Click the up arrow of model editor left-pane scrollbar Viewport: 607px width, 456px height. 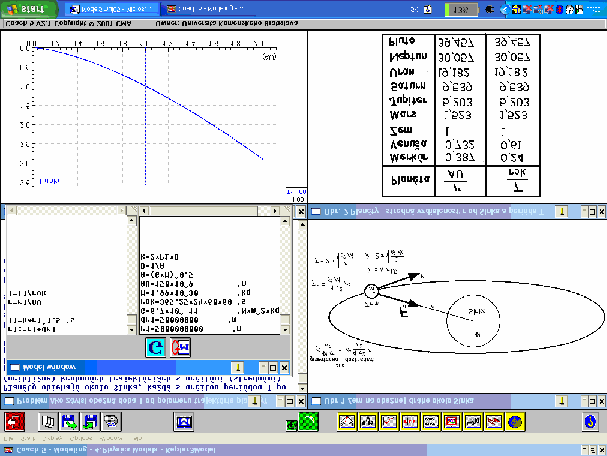click(x=132, y=221)
